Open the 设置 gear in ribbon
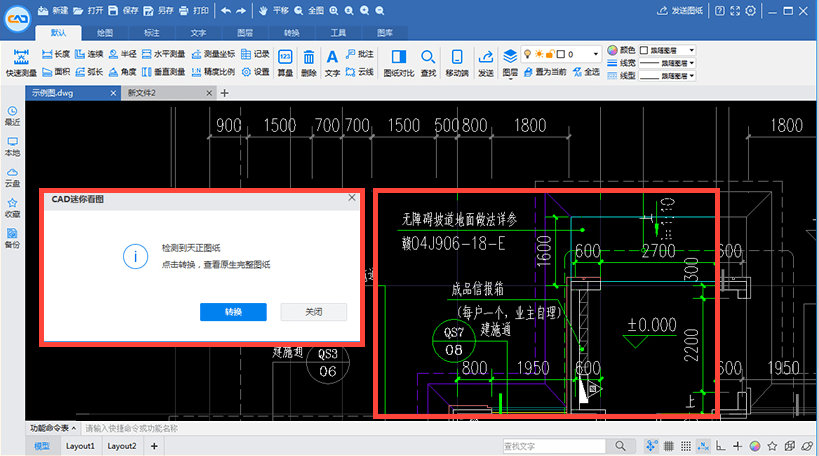This screenshot has width=819, height=456. pos(255,72)
